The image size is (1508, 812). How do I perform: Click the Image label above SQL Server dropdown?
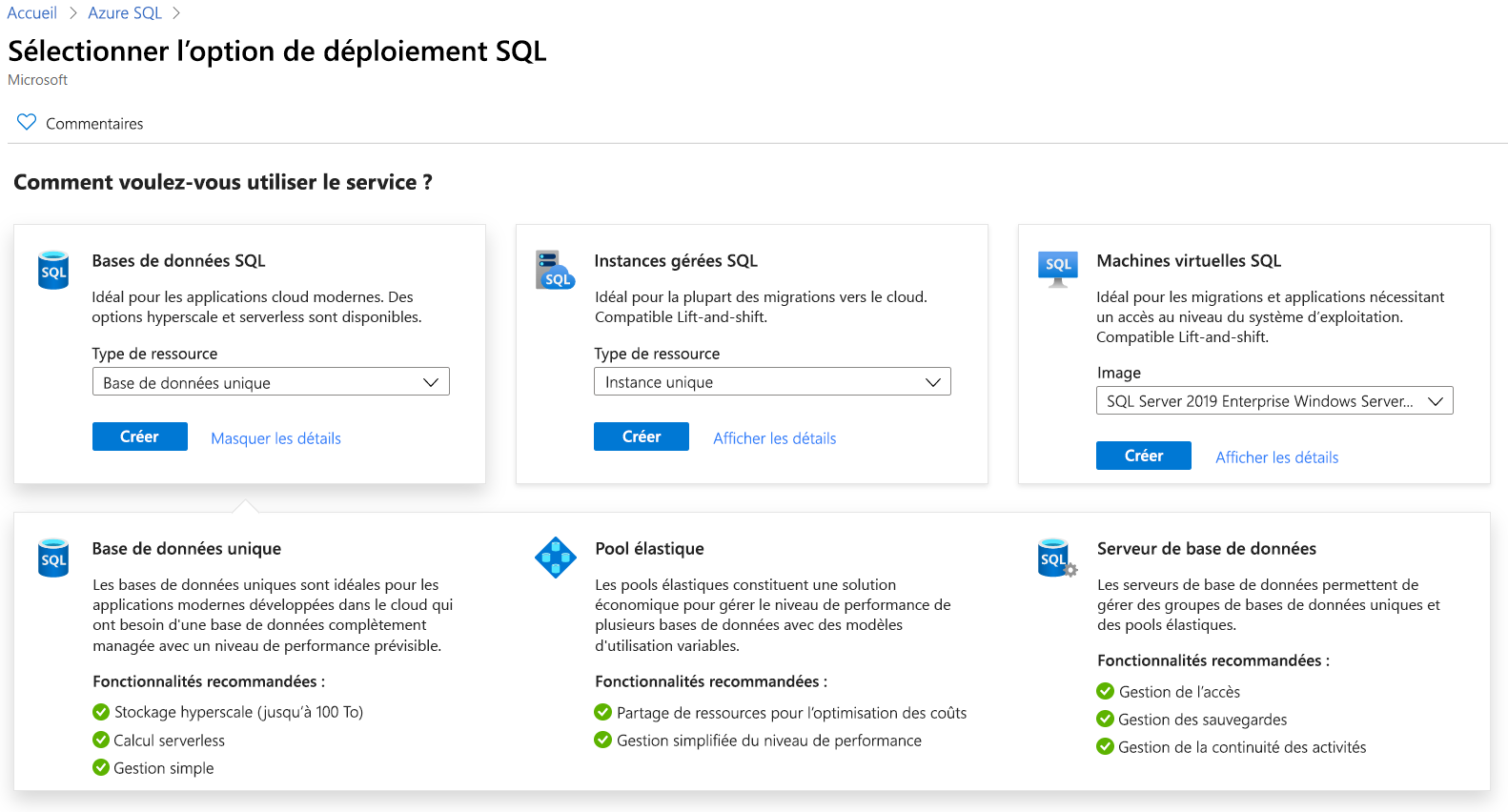click(1119, 373)
